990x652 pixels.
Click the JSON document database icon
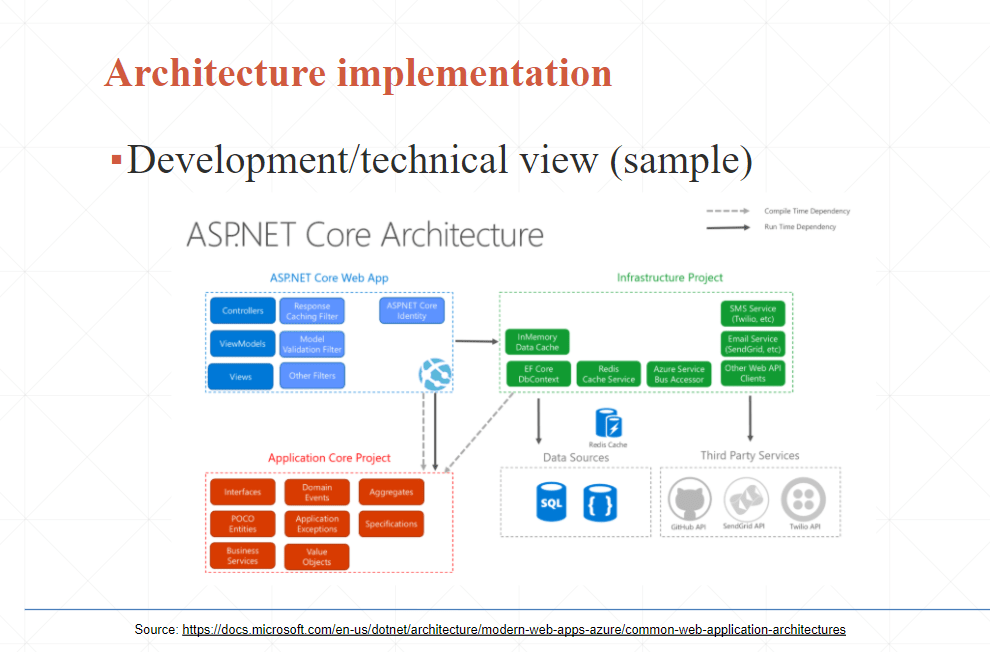click(600, 503)
